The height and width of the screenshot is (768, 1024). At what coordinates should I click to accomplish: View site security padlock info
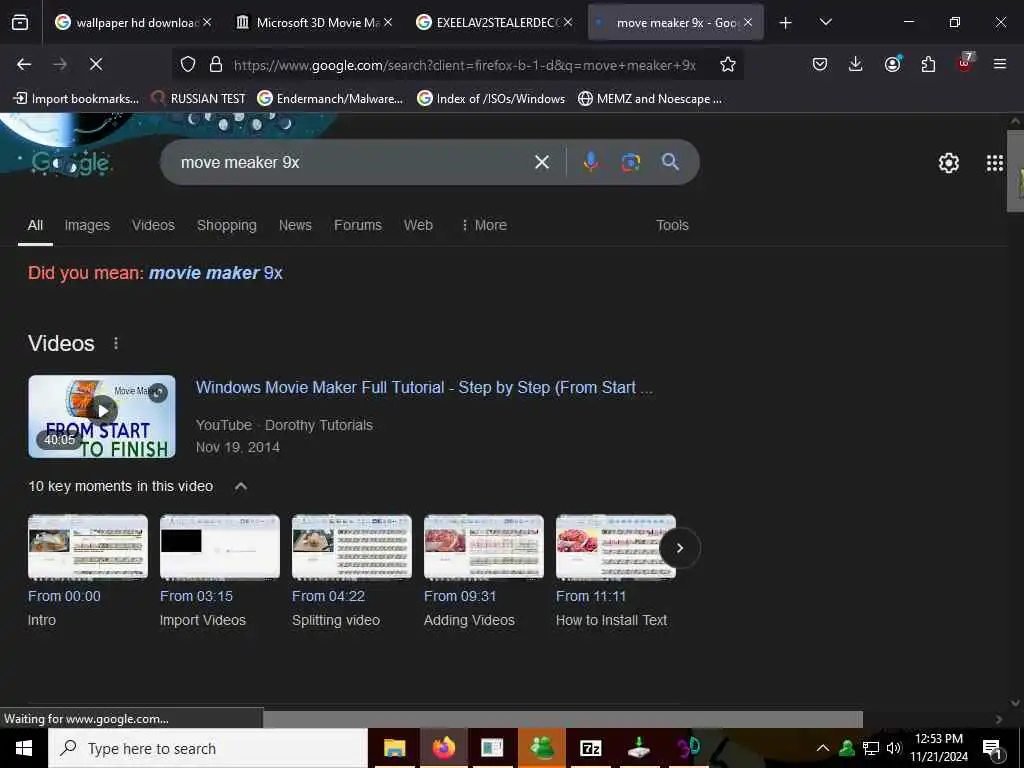click(216, 64)
